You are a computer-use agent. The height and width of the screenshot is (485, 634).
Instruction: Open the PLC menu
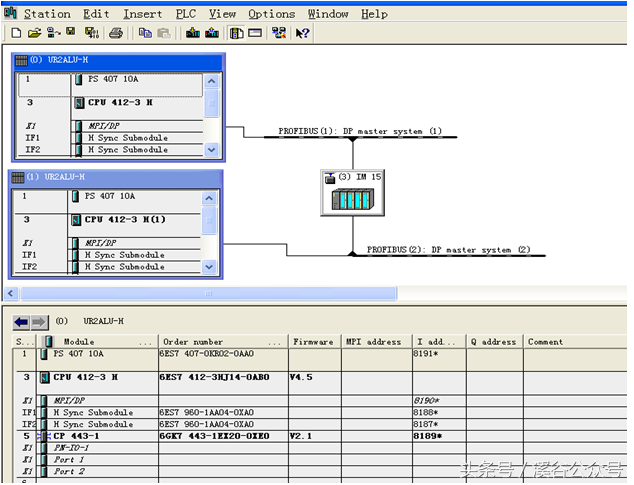coord(186,14)
